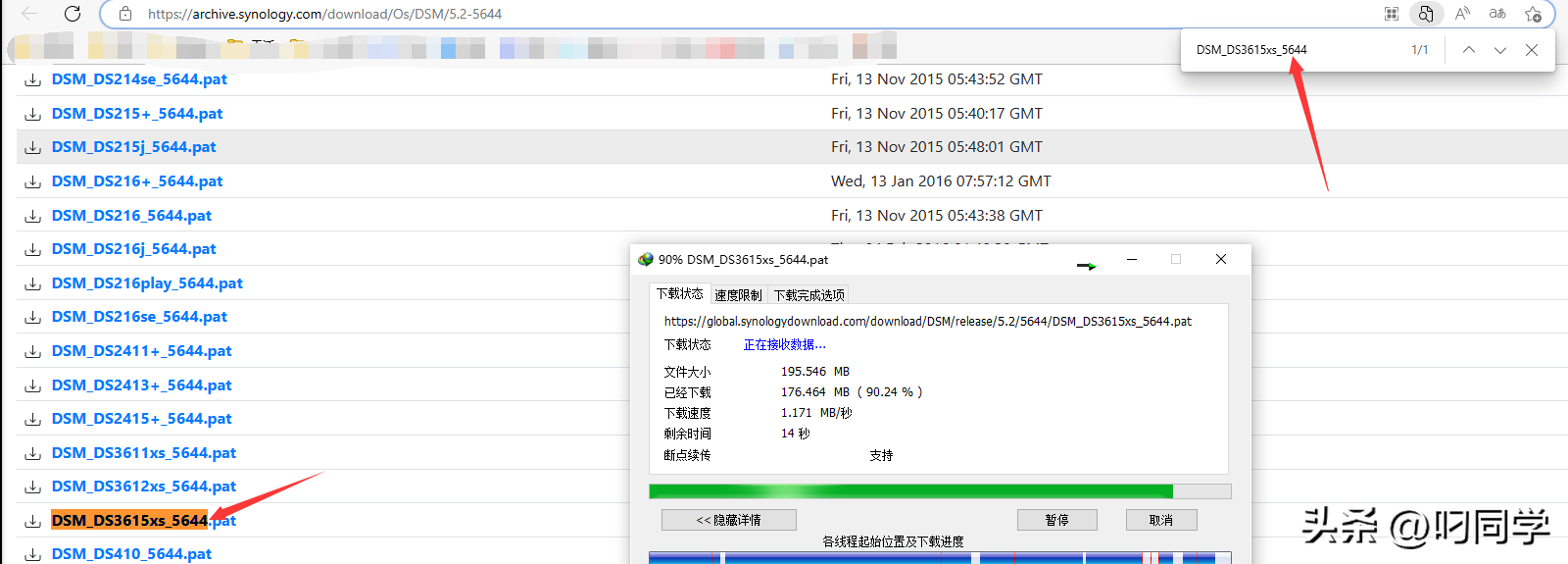
Task: Open the DSM_DS2415+_5644.pat link
Action: tap(142, 419)
